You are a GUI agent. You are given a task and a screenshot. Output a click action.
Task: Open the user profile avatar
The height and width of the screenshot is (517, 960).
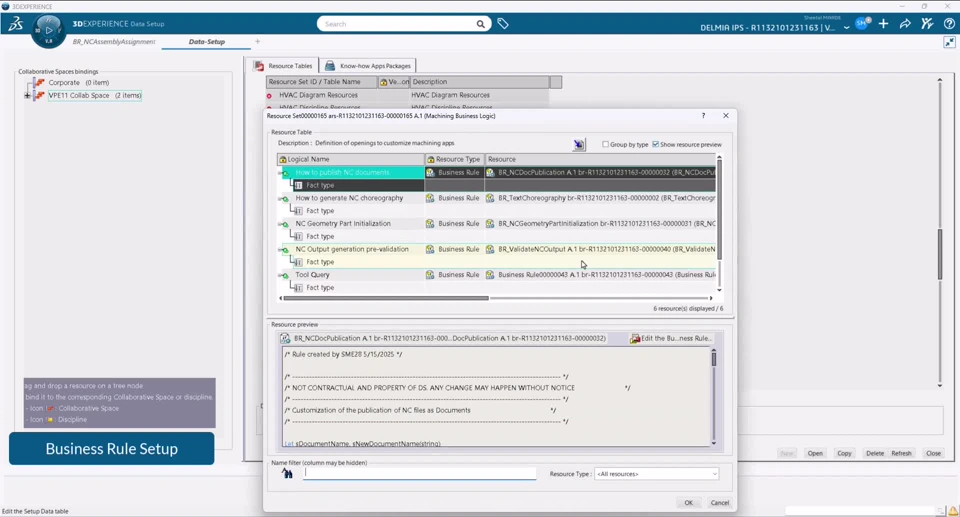pos(863,23)
